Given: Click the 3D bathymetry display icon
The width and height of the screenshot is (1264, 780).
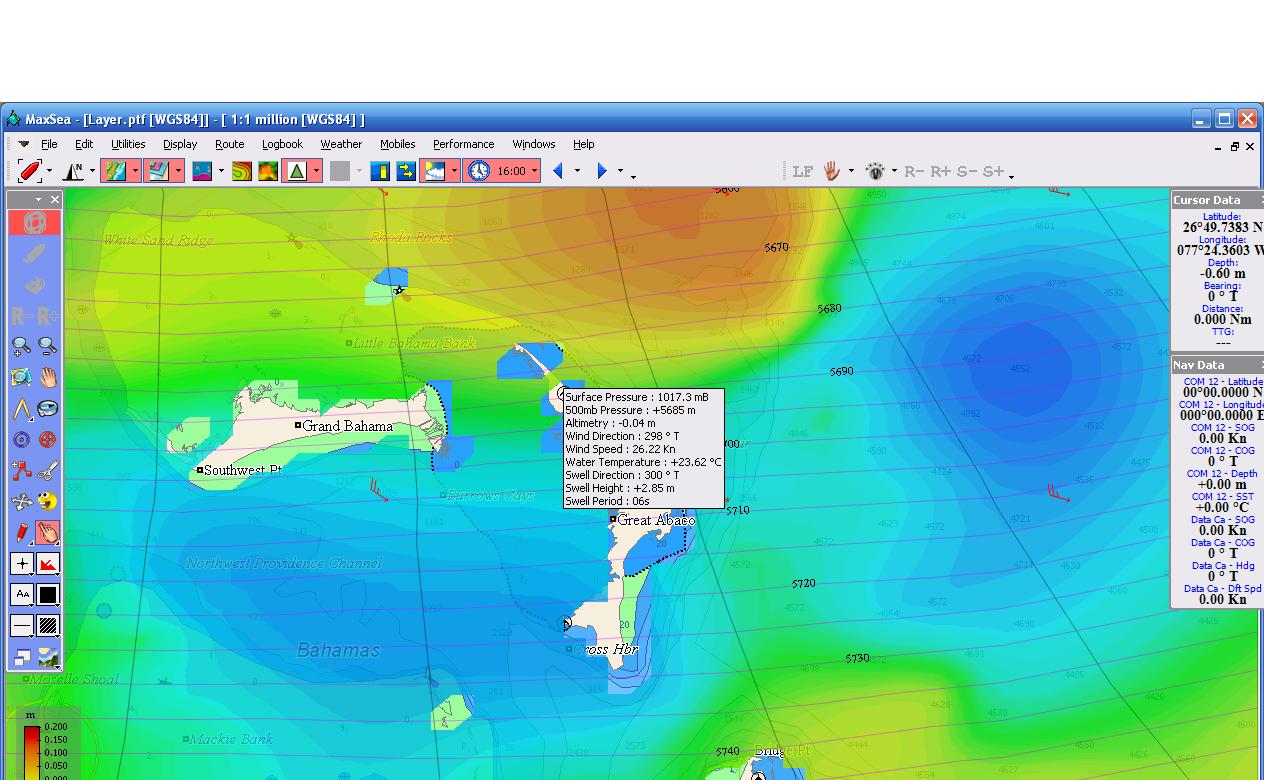Looking at the screenshot, I should tap(202, 171).
